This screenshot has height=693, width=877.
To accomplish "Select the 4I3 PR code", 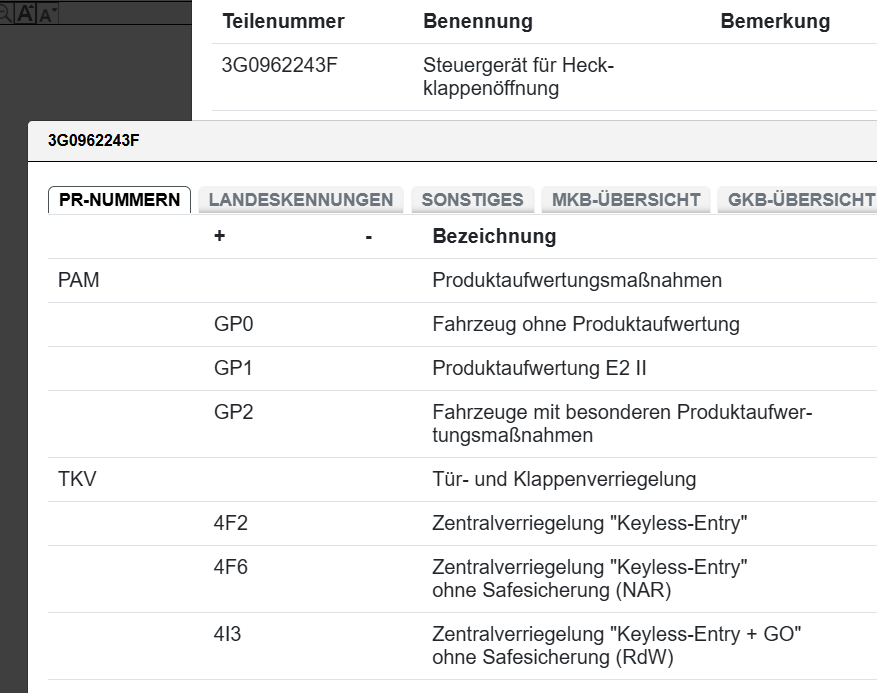I will (227, 634).
